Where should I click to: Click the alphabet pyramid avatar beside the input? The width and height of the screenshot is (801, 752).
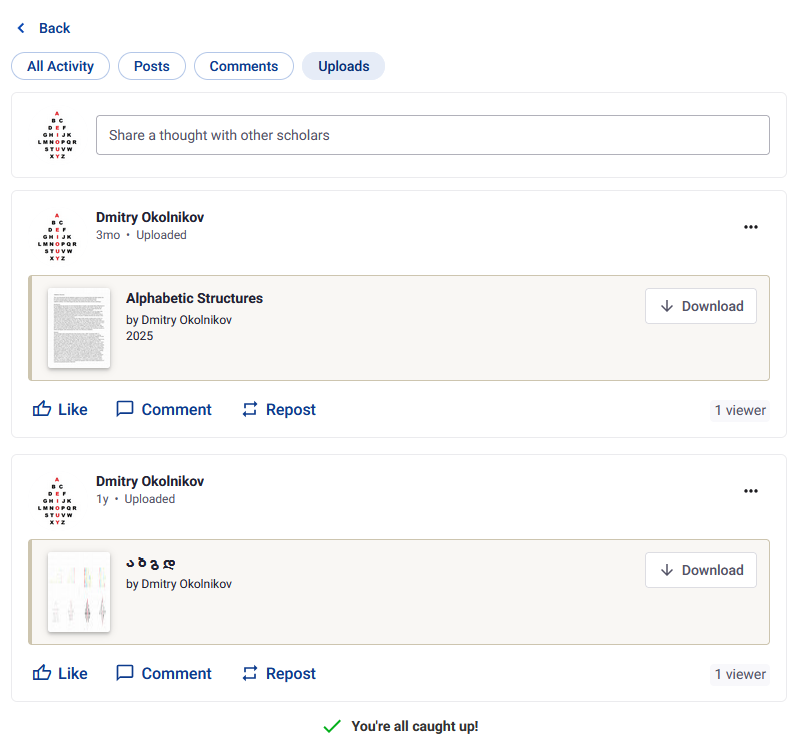pos(57,135)
